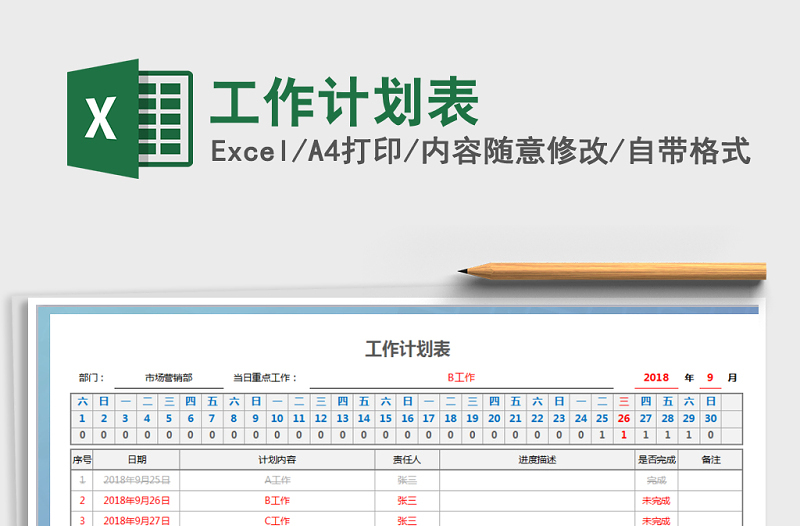The height and width of the screenshot is (526, 800).
Task: Select the 计划内容 column header
Action: point(277,460)
